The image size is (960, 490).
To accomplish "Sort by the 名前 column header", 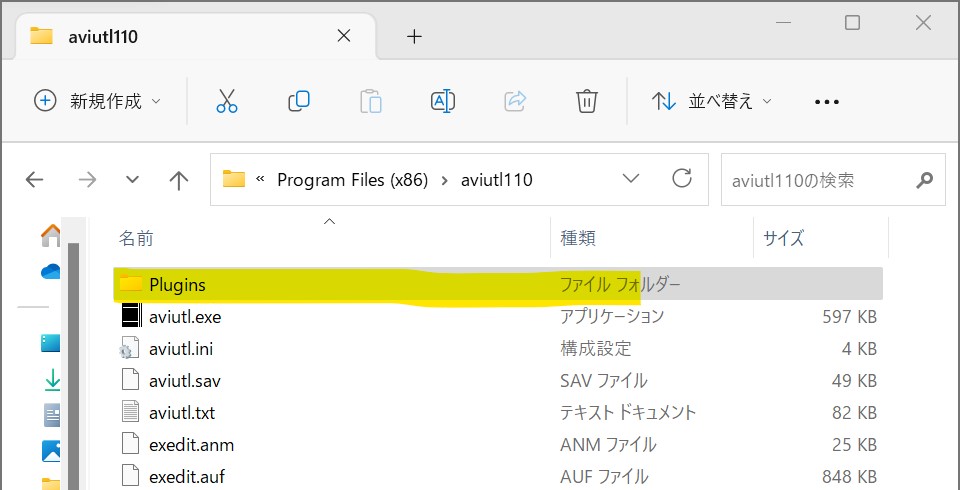I will pos(136,238).
